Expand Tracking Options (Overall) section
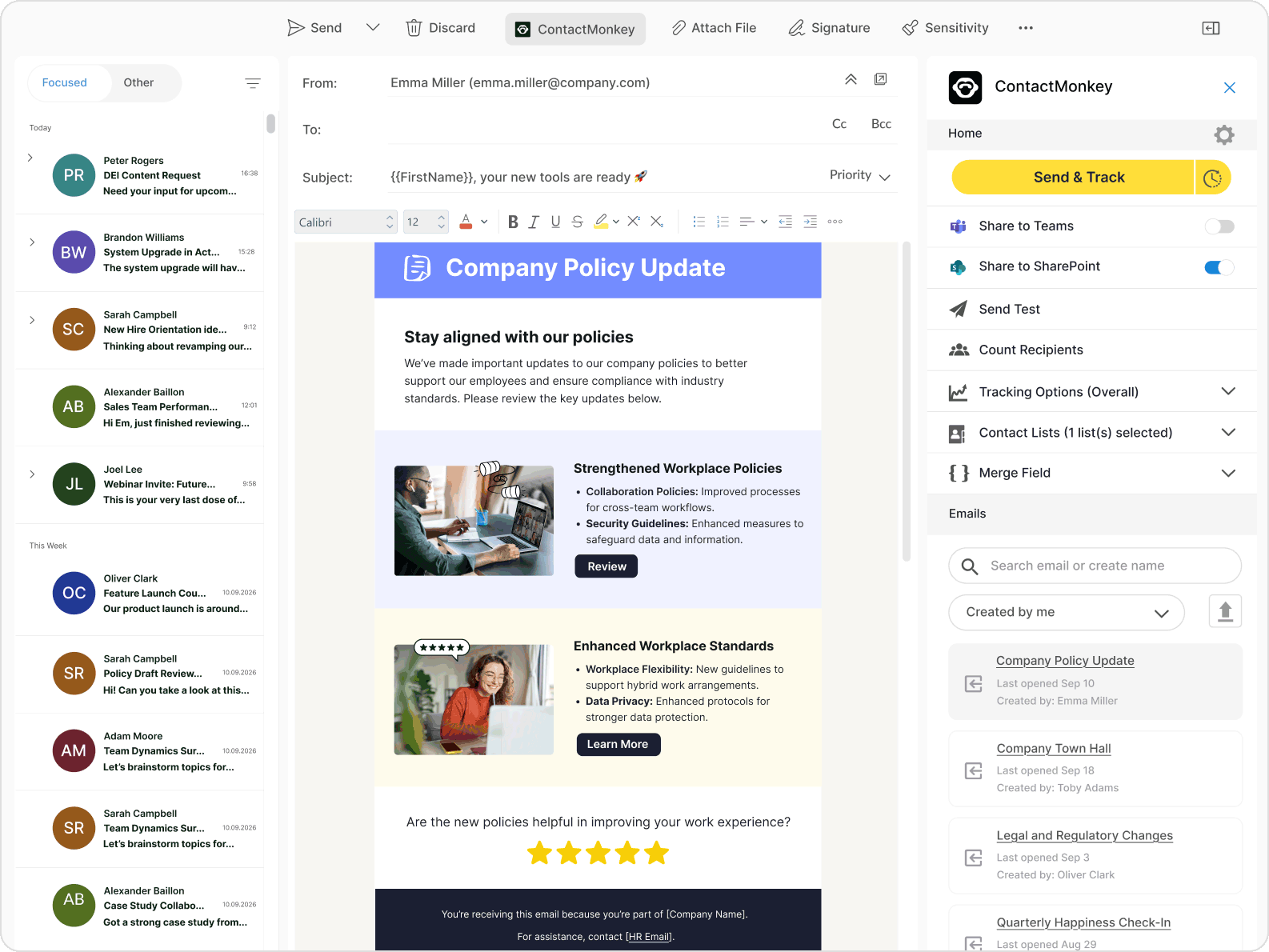This screenshot has width=1269, height=952. pyautogui.click(x=1228, y=391)
